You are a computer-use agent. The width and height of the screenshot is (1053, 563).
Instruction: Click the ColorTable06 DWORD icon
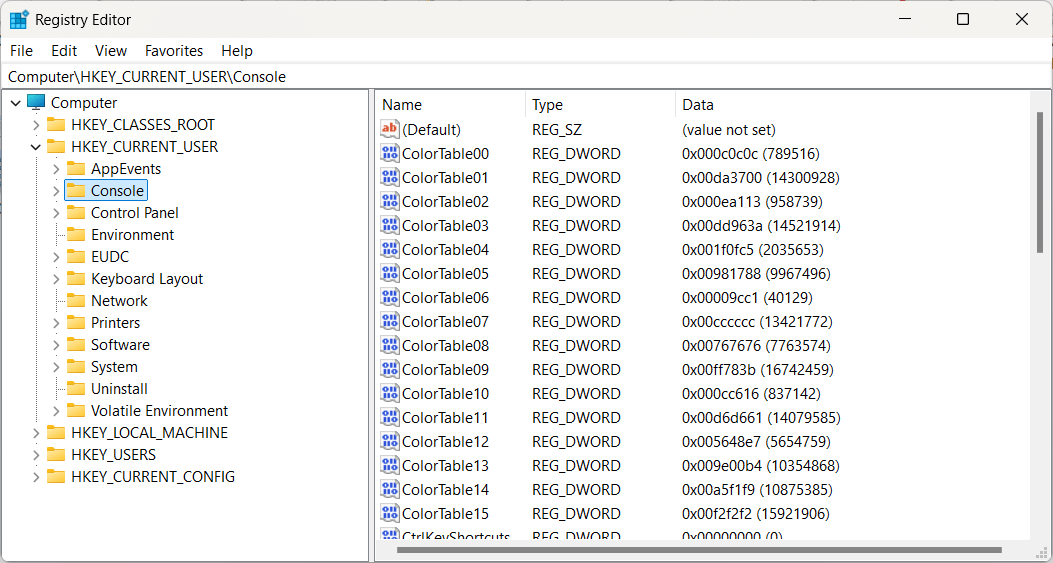(390, 297)
